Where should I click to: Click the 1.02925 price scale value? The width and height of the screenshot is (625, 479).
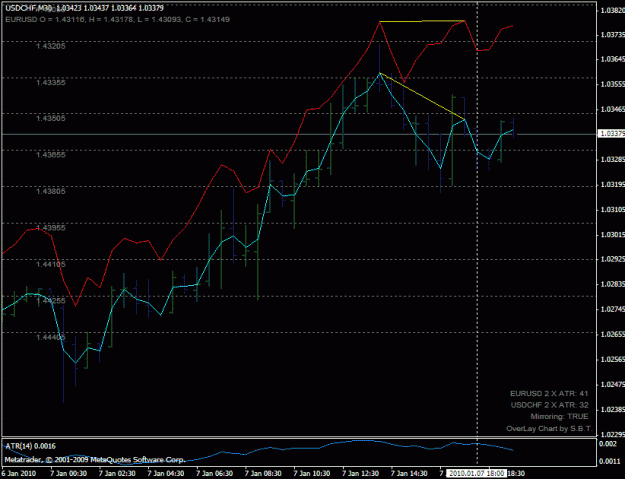613,259
